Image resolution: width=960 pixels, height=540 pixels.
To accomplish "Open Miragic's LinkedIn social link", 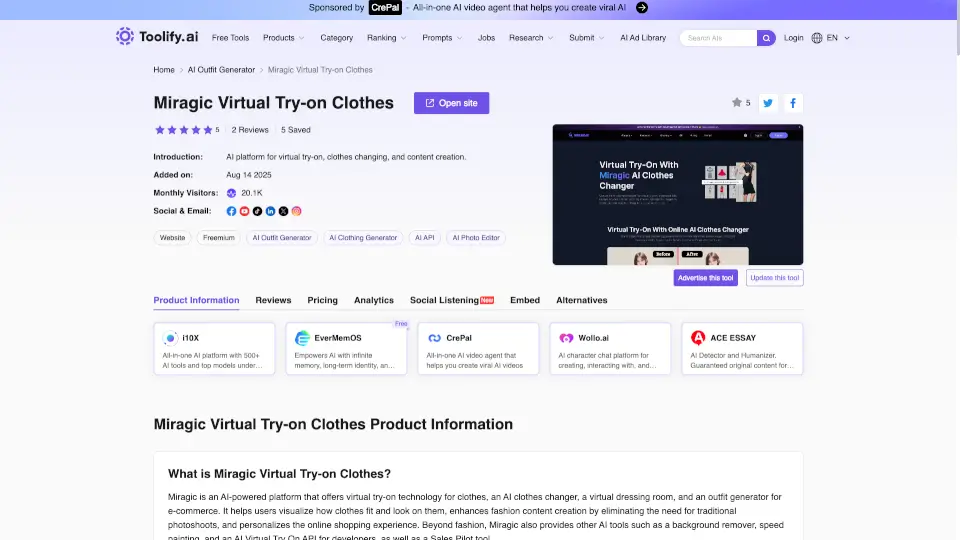I will tap(270, 211).
